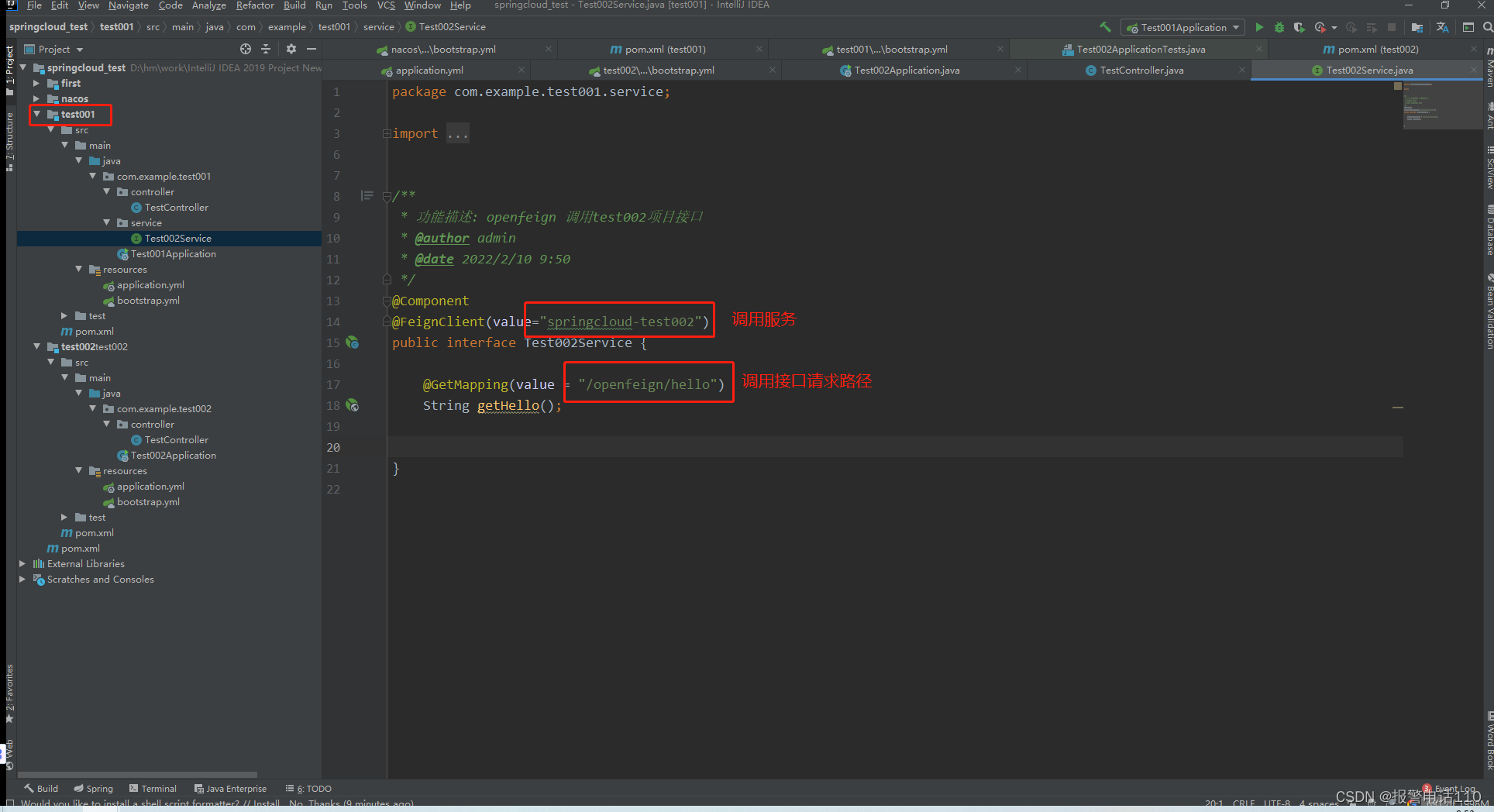
Task: Open Project panel settings gear
Action: (x=291, y=49)
